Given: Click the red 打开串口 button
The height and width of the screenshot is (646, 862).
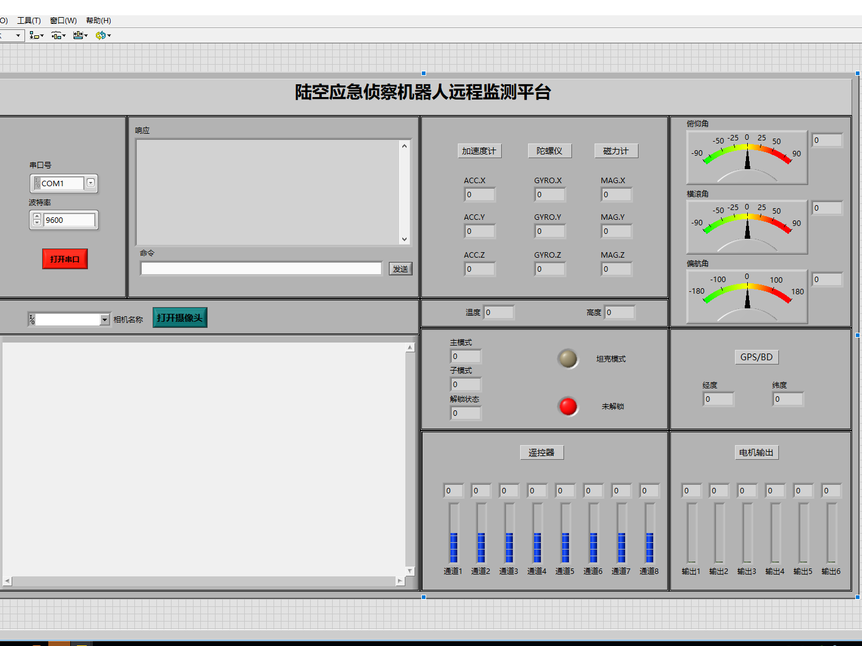Looking at the screenshot, I should coord(65,259).
